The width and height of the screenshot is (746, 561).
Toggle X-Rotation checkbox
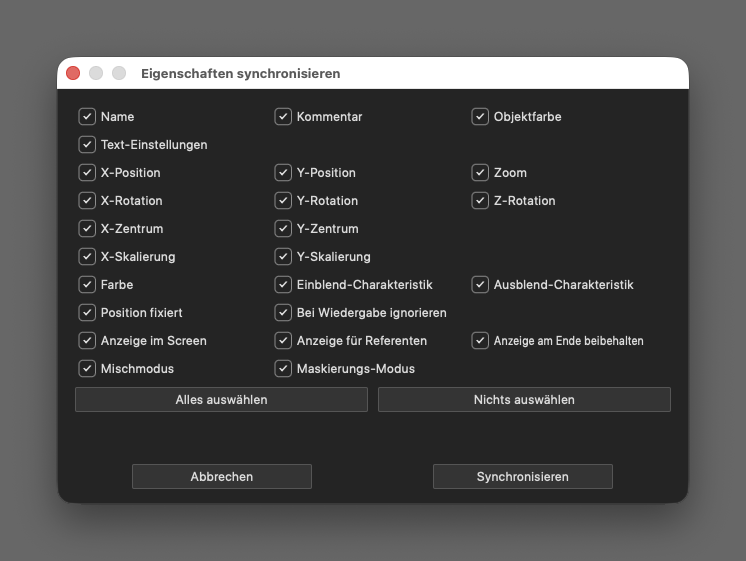87,201
